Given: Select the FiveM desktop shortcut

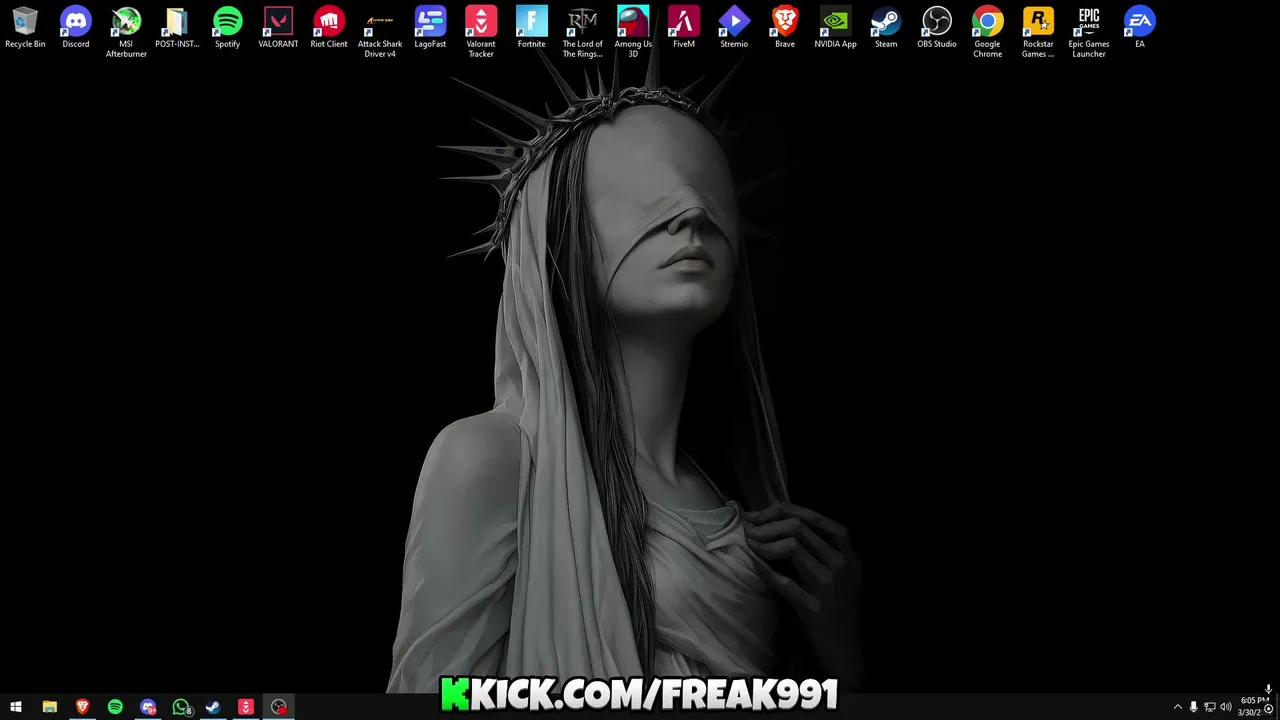Looking at the screenshot, I should pyautogui.click(x=684, y=28).
